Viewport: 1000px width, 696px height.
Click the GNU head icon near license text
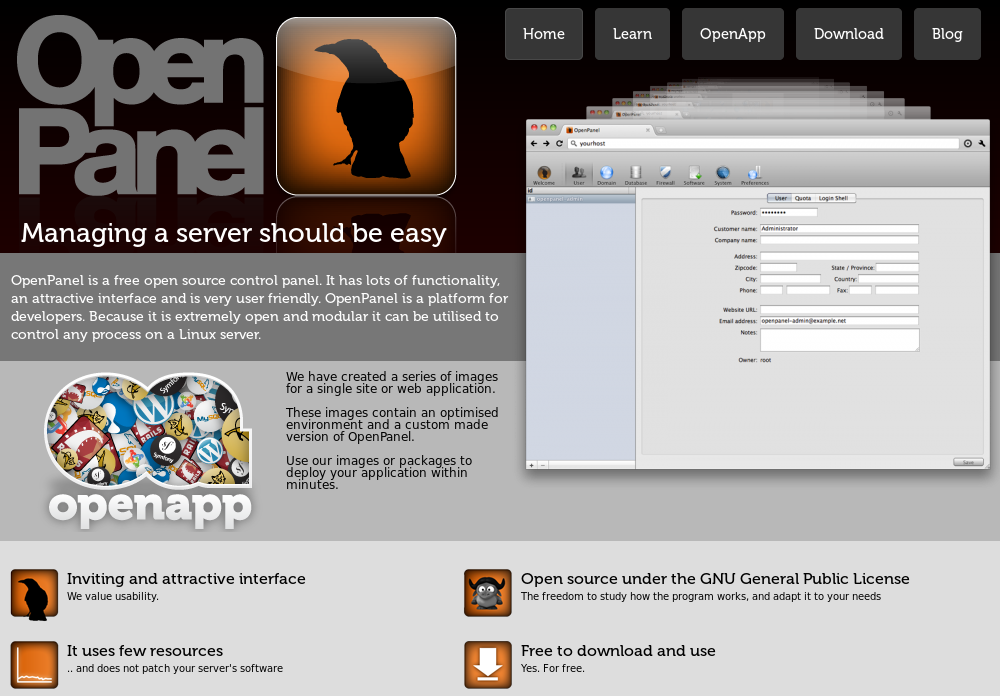pyautogui.click(x=487, y=593)
